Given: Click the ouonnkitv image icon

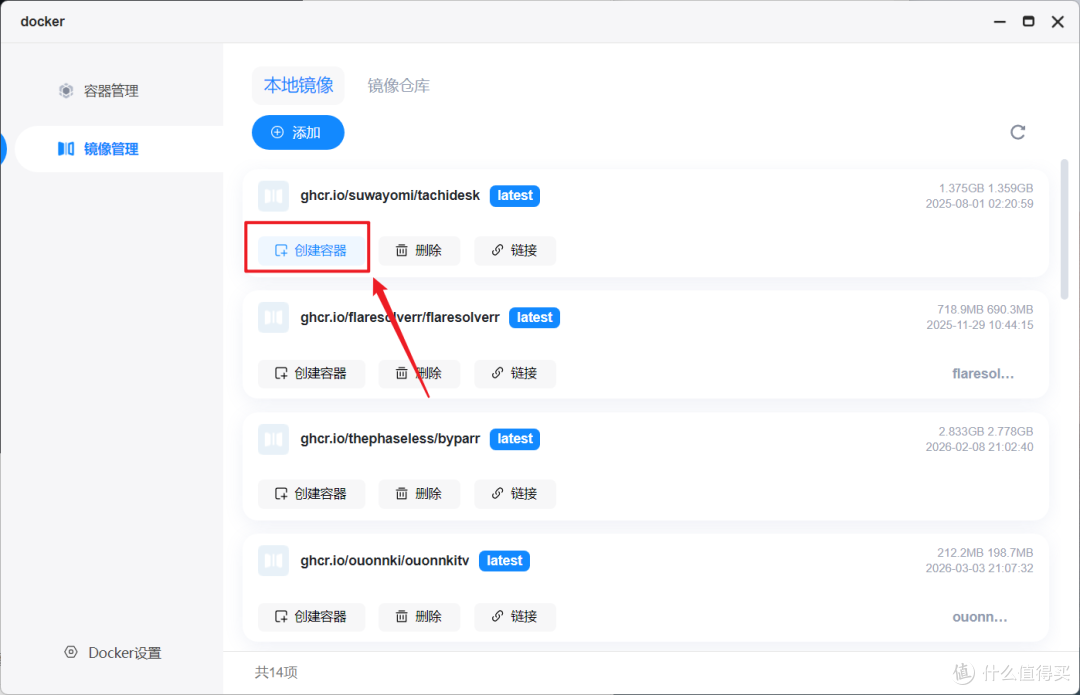Looking at the screenshot, I should coord(273,561).
